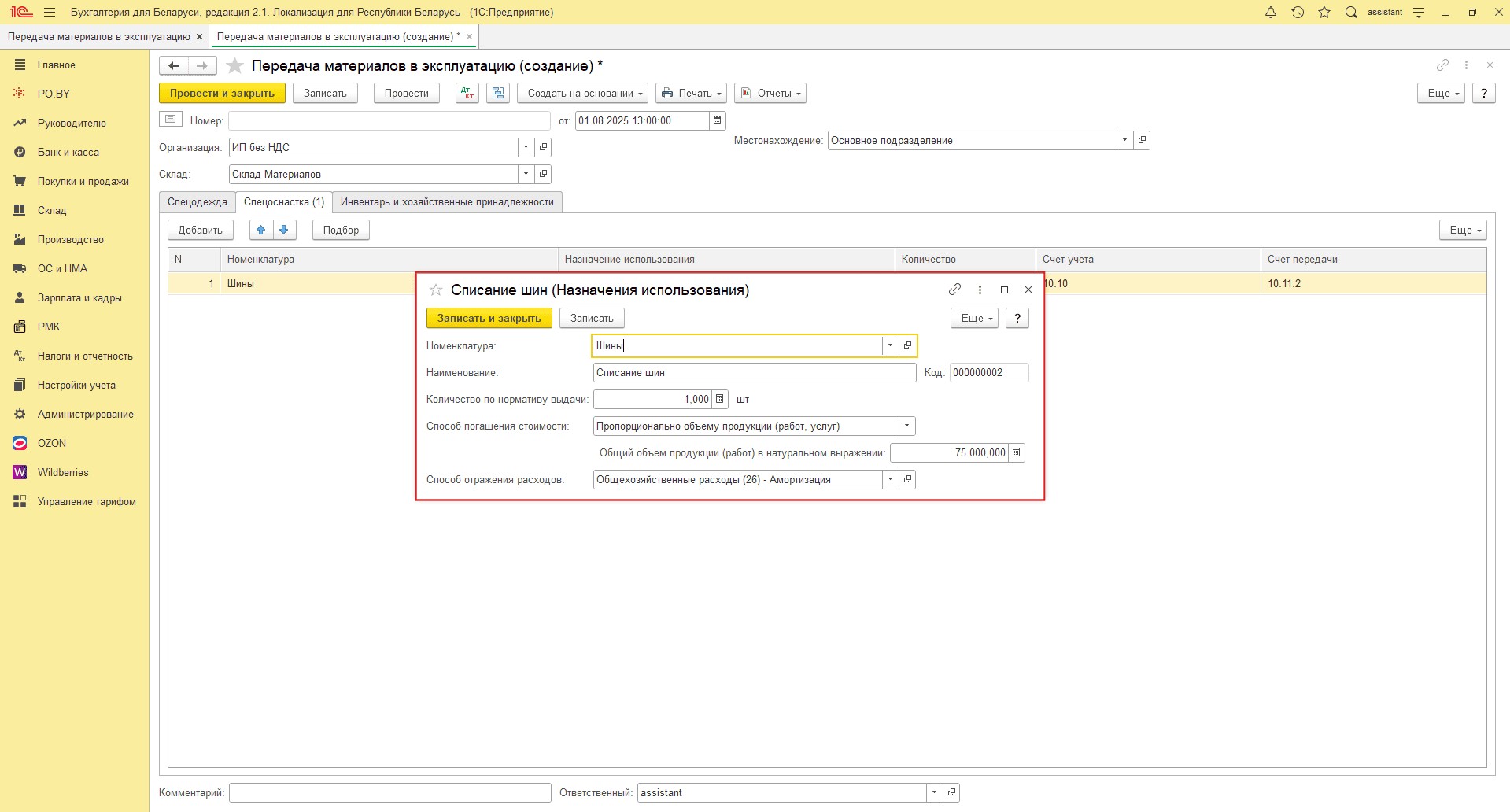This screenshot has width=1510, height=812.
Task: Switch to the Спецодежда tab
Action: point(197,202)
